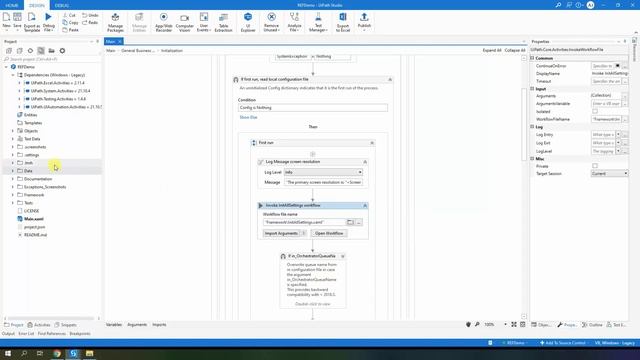Start the Table Extraction tool
The width and height of the screenshot is (640, 360).
[223, 21]
